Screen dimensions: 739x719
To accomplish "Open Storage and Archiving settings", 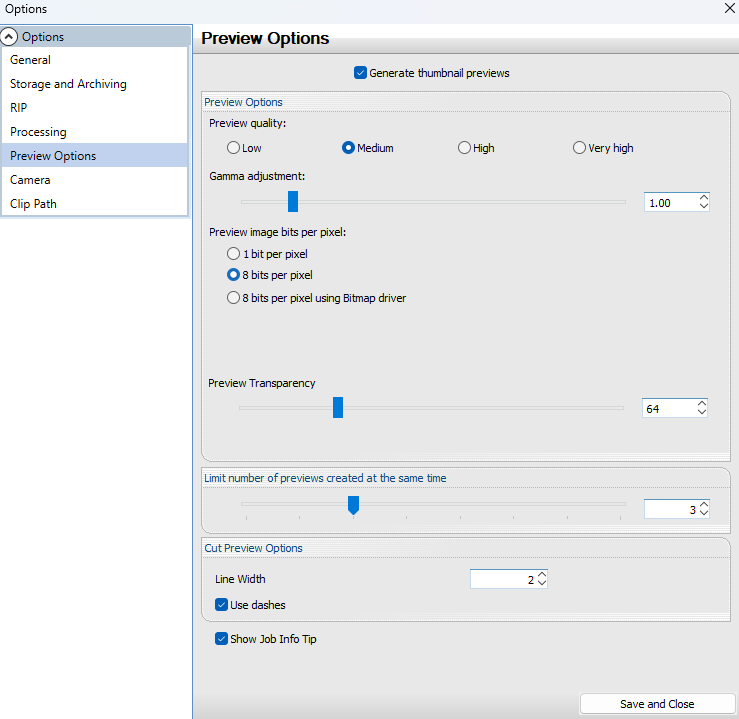I will [95, 84].
